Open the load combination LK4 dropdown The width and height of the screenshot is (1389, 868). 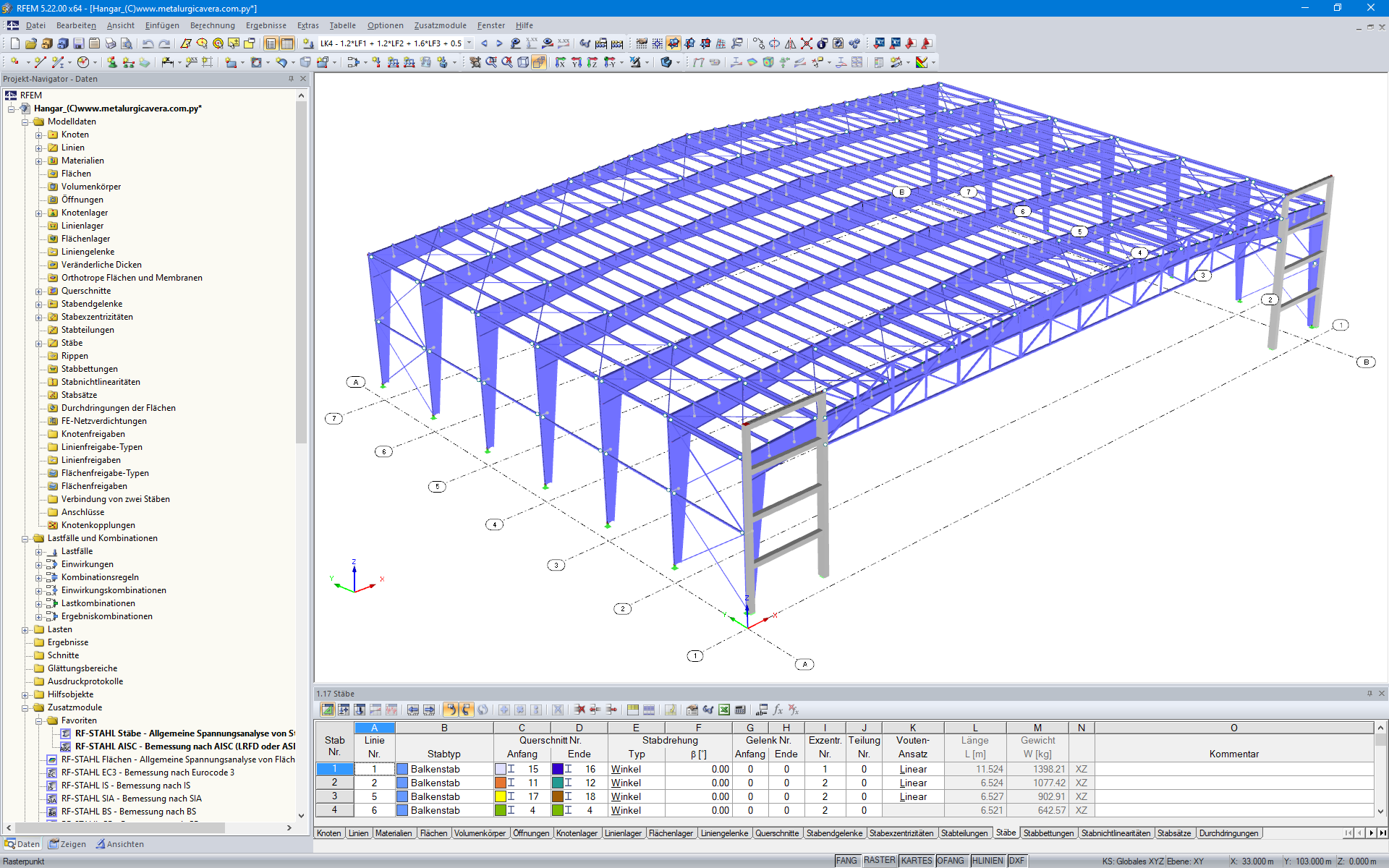[470, 43]
